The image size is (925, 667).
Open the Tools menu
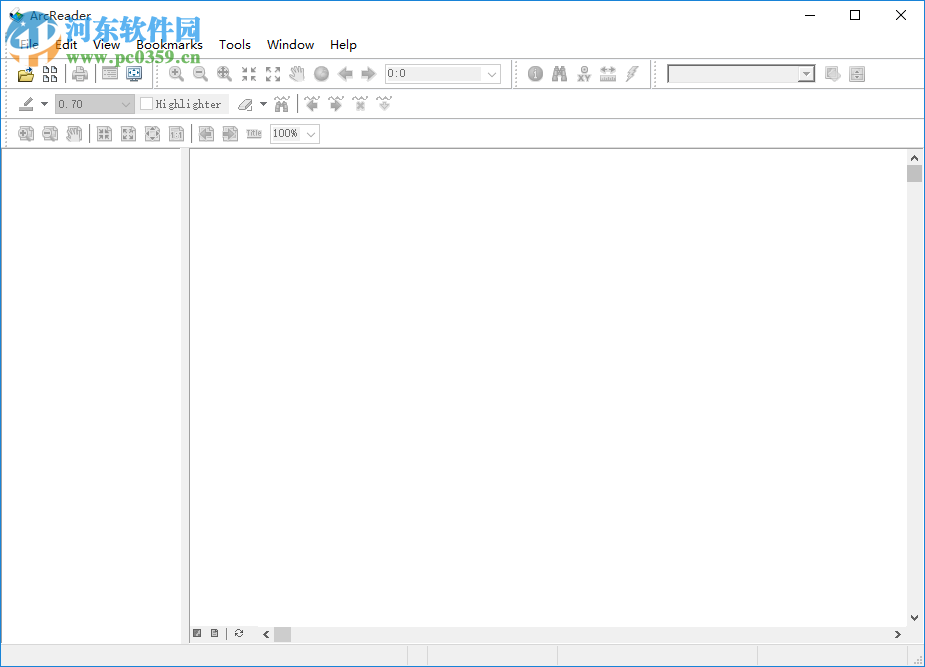[235, 44]
